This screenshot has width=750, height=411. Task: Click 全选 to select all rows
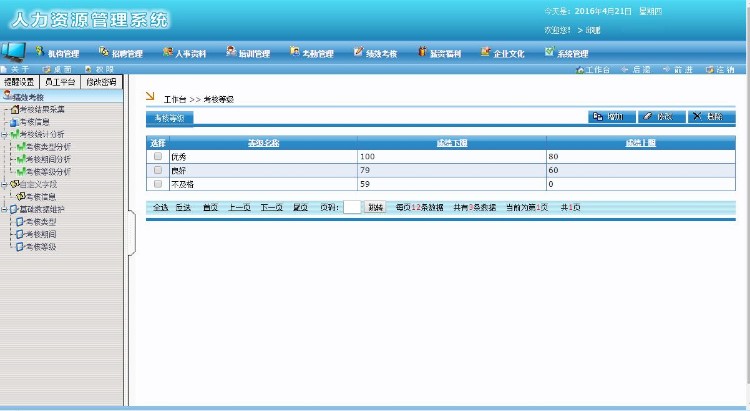tap(160, 208)
